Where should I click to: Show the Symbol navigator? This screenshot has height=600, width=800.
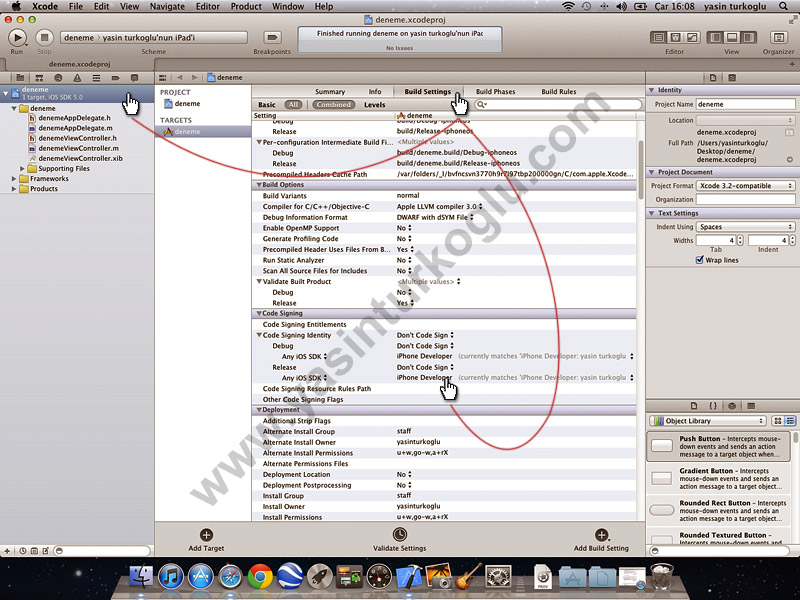(39, 78)
